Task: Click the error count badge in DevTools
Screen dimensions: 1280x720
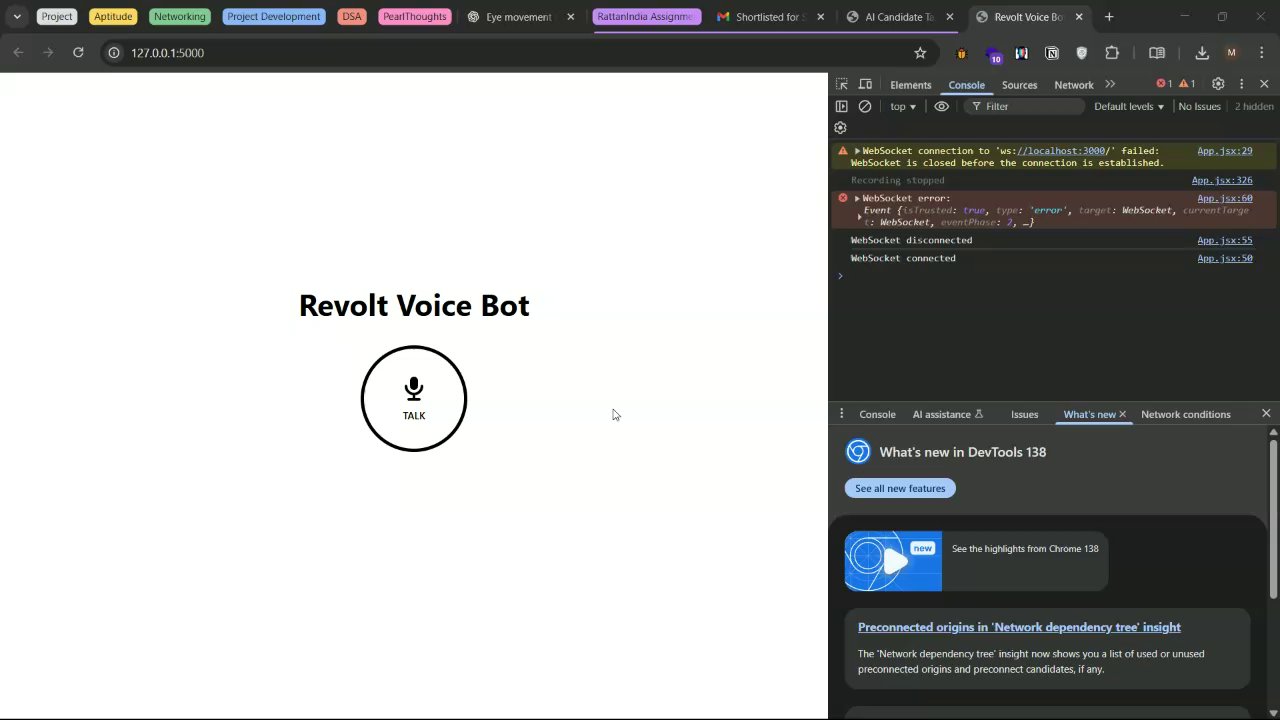Action: coord(1164,84)
